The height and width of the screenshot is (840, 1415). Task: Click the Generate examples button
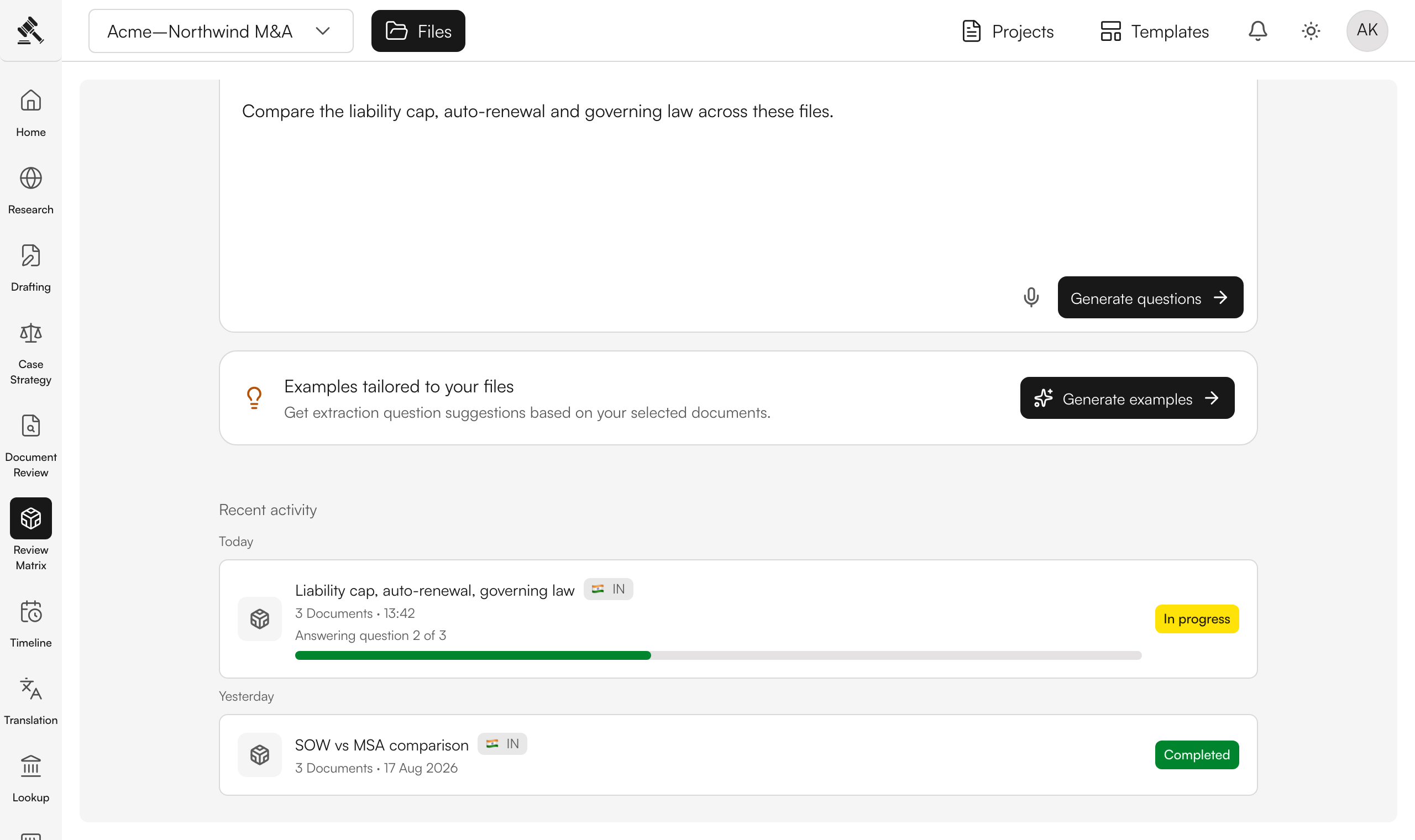(x=1127, y=398)
